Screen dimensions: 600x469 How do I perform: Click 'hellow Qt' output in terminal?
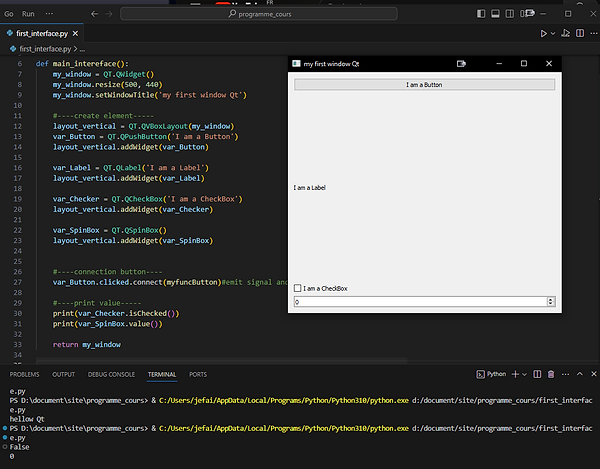pyautogui.click(x=27, y=419)
